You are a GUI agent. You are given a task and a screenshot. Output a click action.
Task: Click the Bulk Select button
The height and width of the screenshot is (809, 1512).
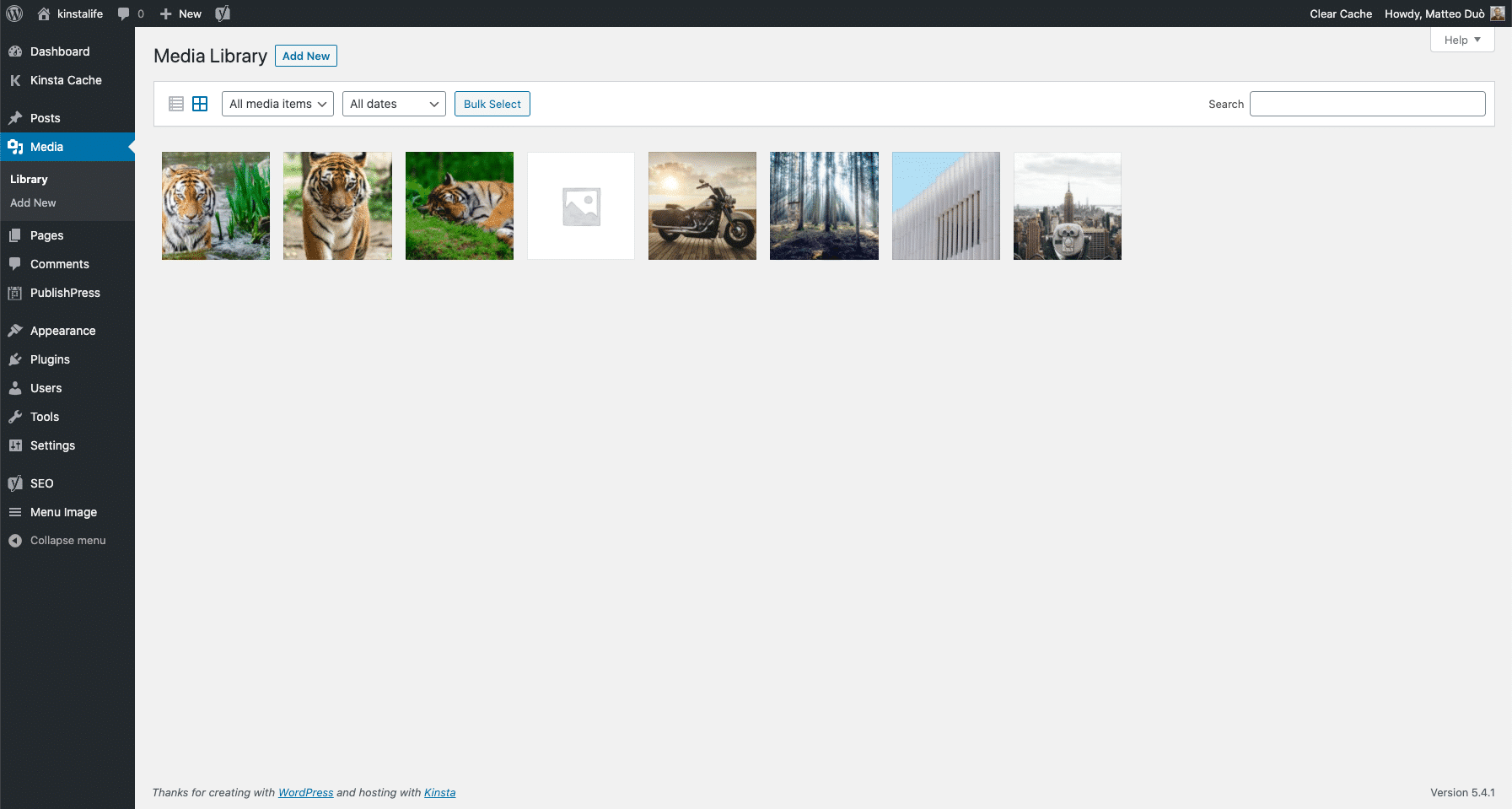[492, 104]
